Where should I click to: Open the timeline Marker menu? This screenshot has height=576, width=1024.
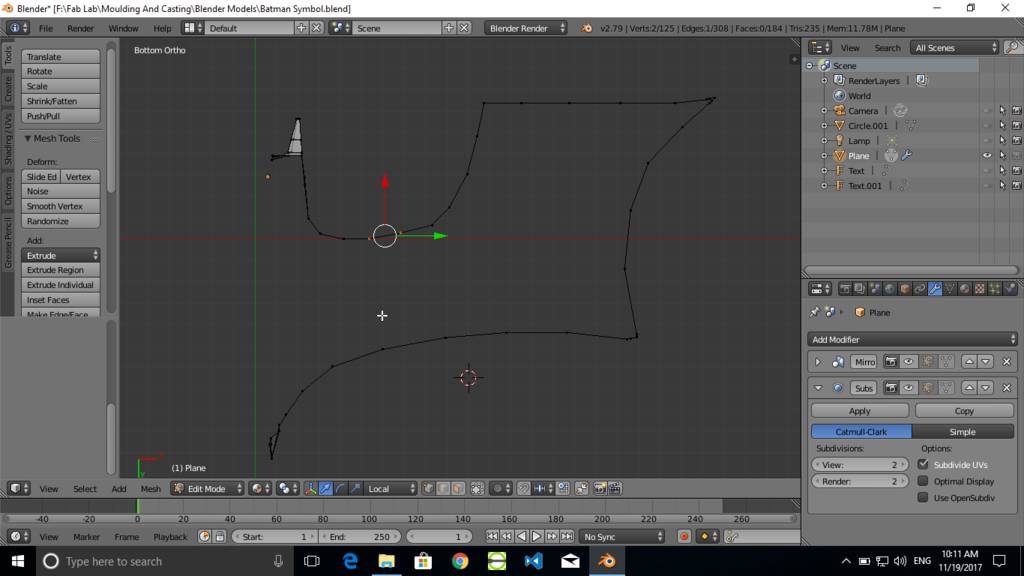coord(86,537)
